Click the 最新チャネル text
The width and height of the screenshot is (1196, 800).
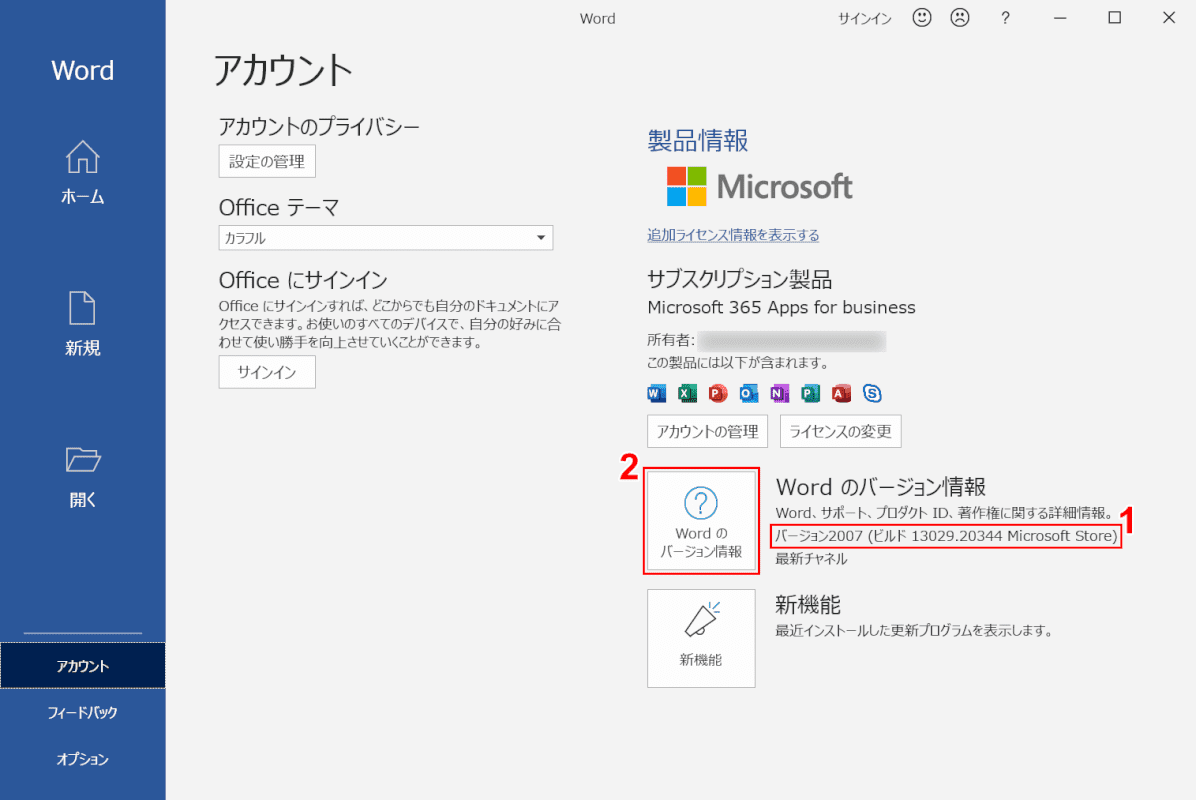click(811, 559)
